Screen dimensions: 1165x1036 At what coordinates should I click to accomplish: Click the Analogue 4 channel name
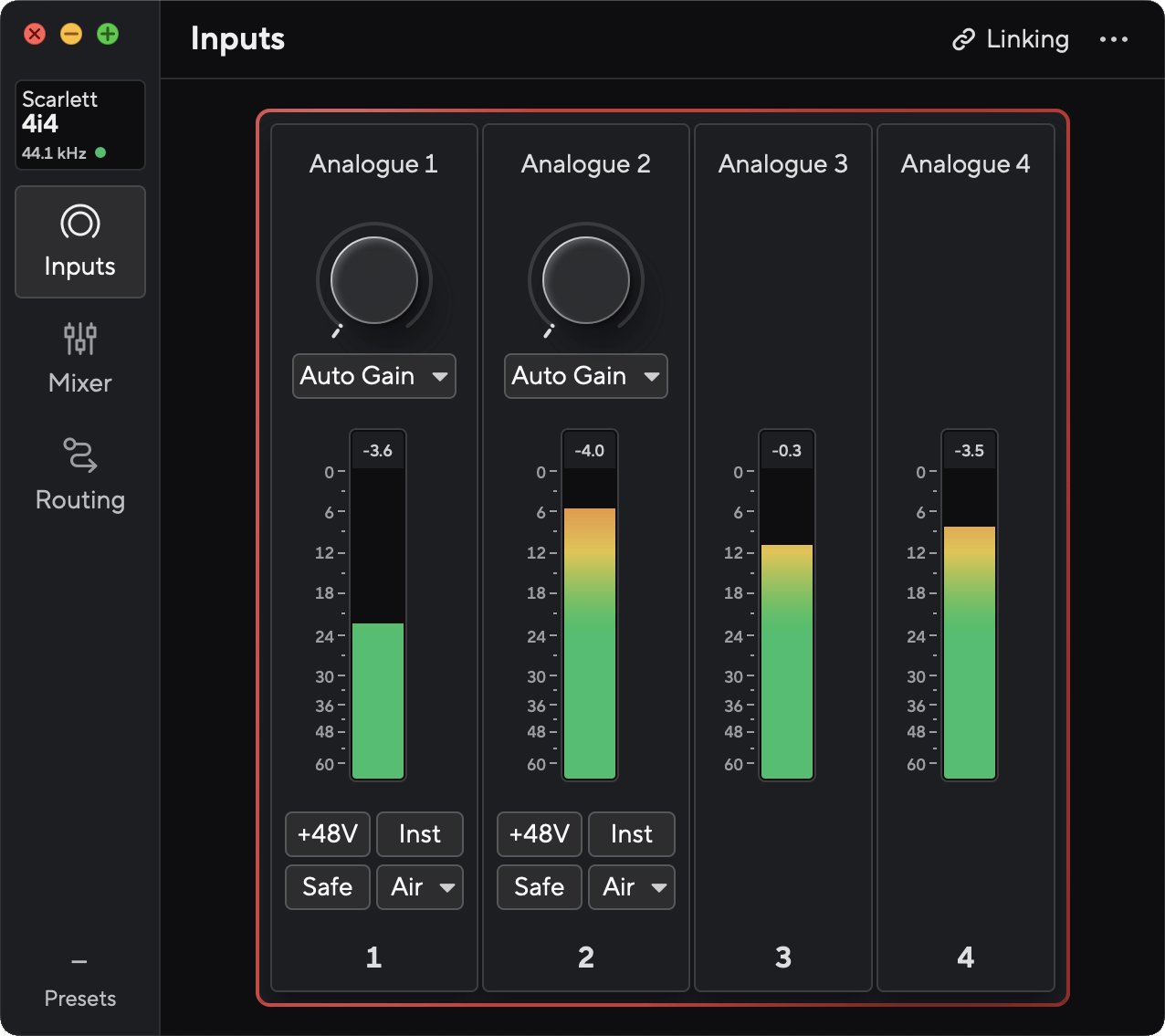(966, 164)
